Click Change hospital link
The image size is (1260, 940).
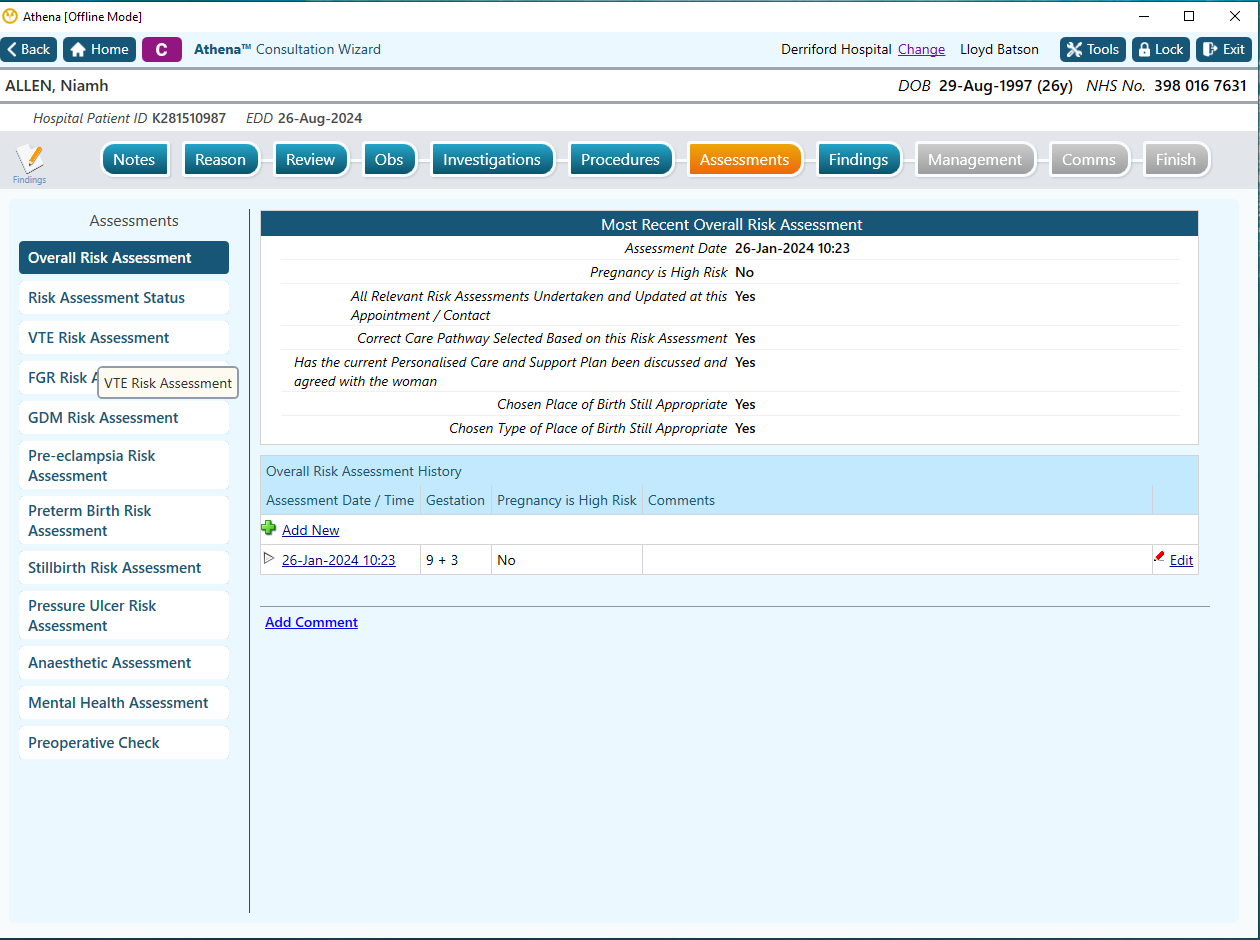(921, 49)
